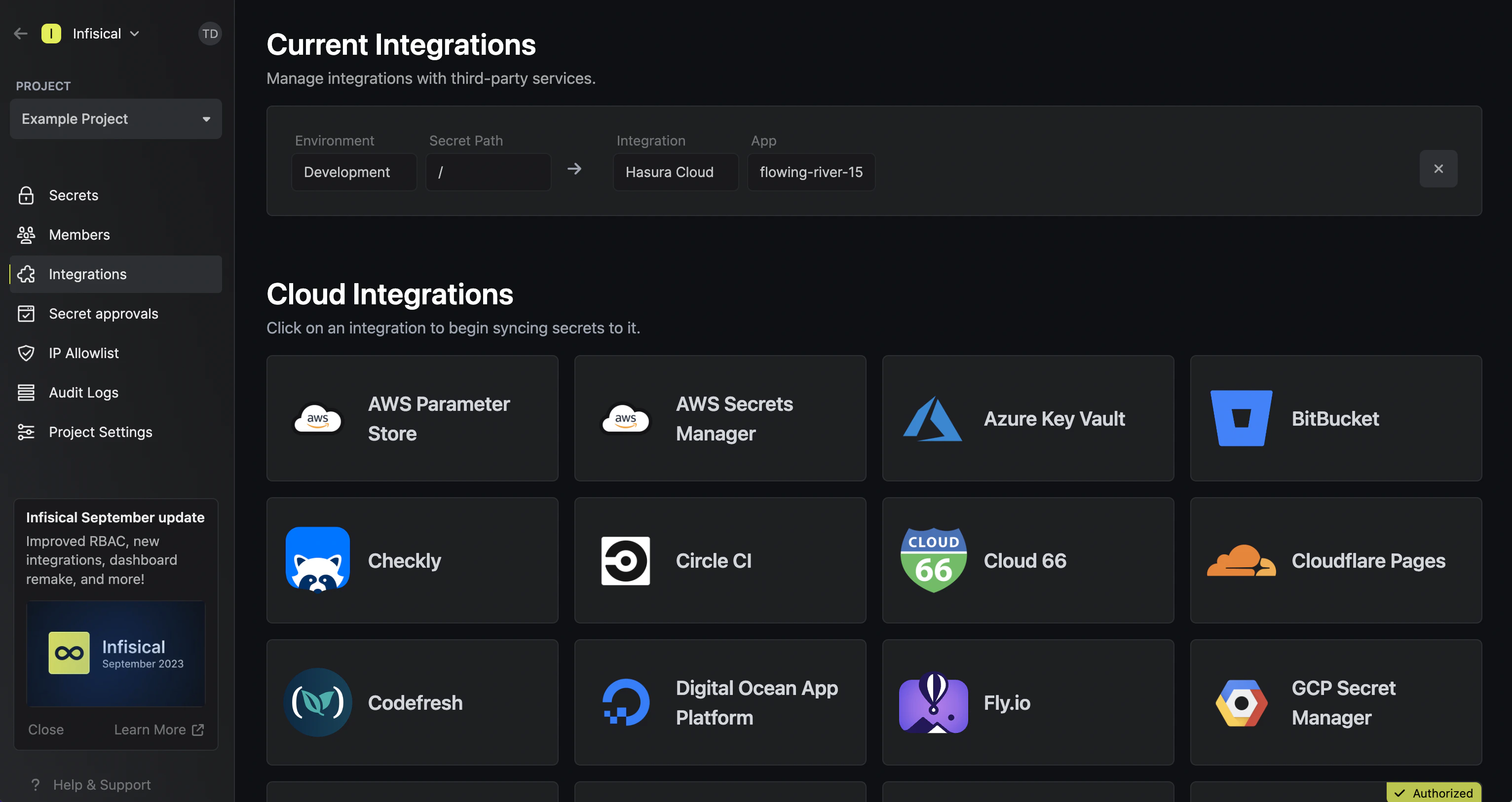Click the BitBucket bucket logo
This screenshot has width=1512, height=802.
tap(1242, 418)
